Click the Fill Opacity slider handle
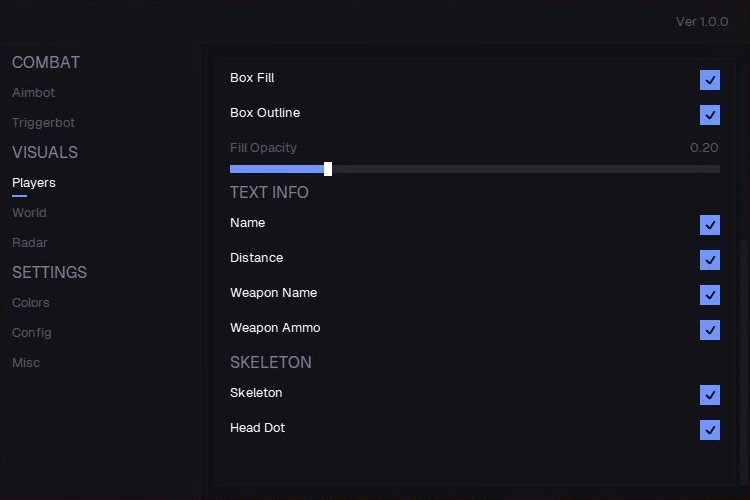 click(328, 169)
